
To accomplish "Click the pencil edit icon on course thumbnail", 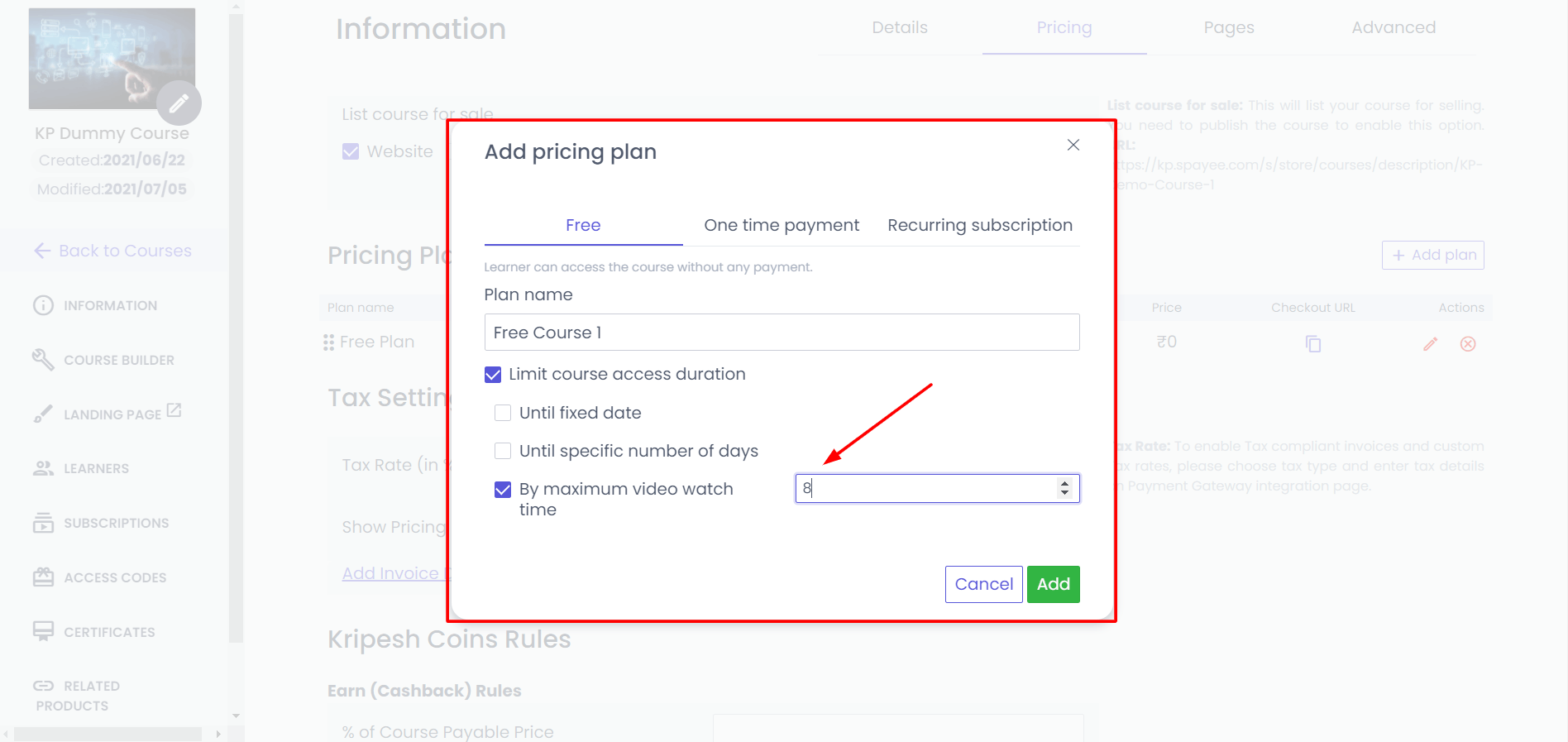I will click(179, 103).
